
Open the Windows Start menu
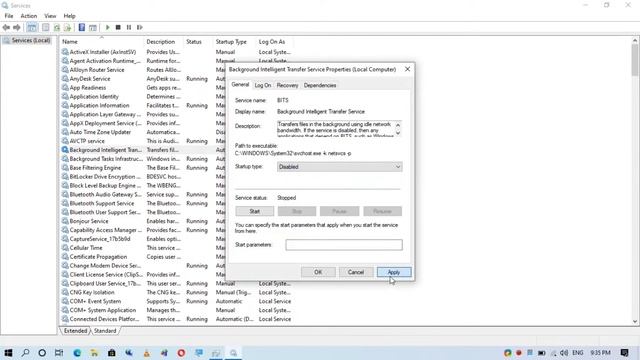coord(8,353)
